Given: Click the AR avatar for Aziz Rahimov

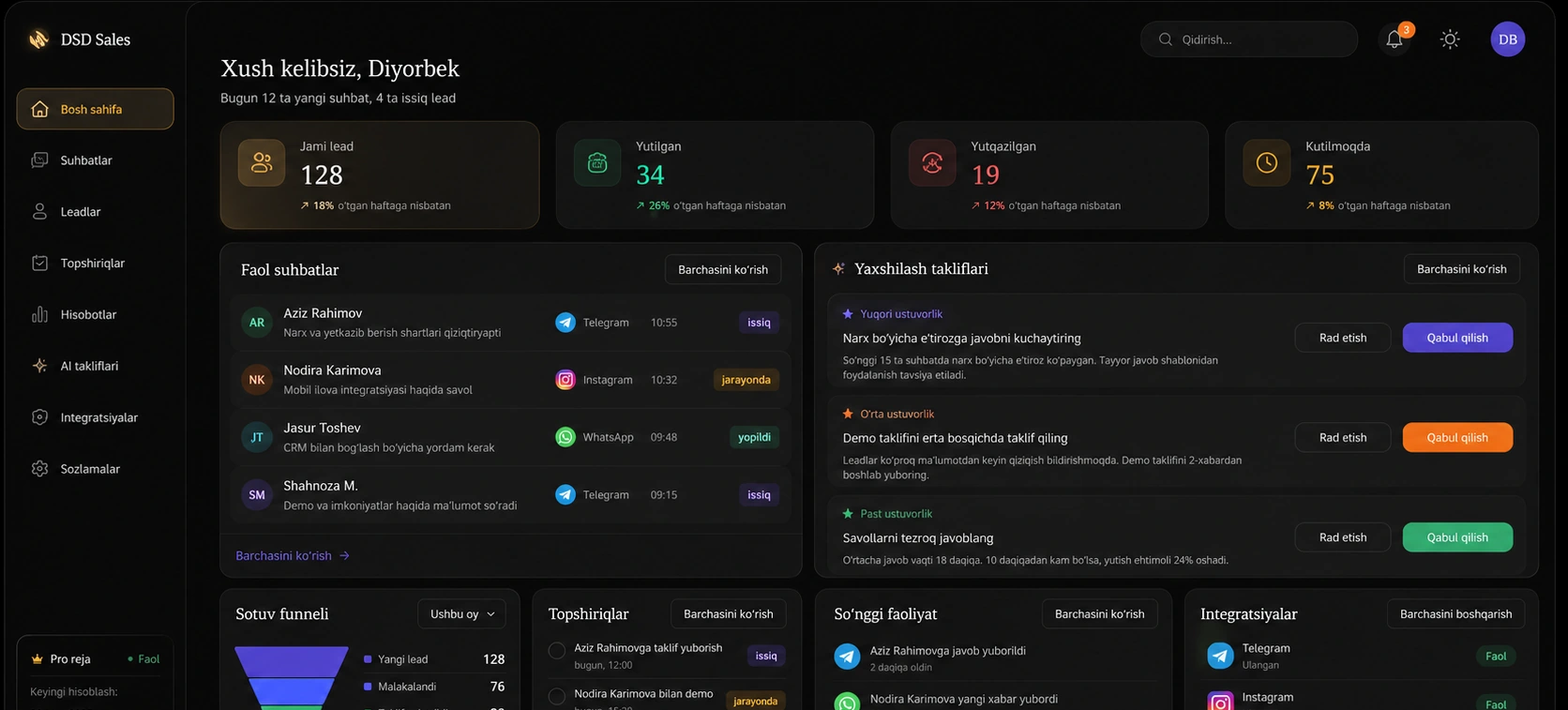Looking at the screenshot, I should 257,323.
